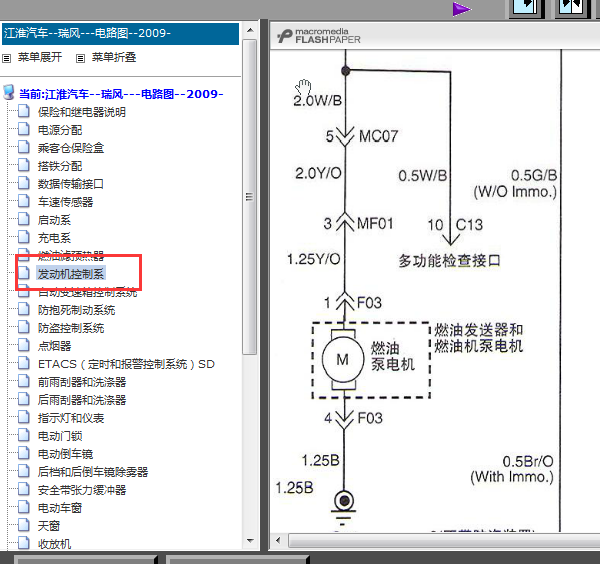Click the MC07 connector label in diagram
Image resolution: width=600 pixels, height=564 pixels.
[378, 136]
